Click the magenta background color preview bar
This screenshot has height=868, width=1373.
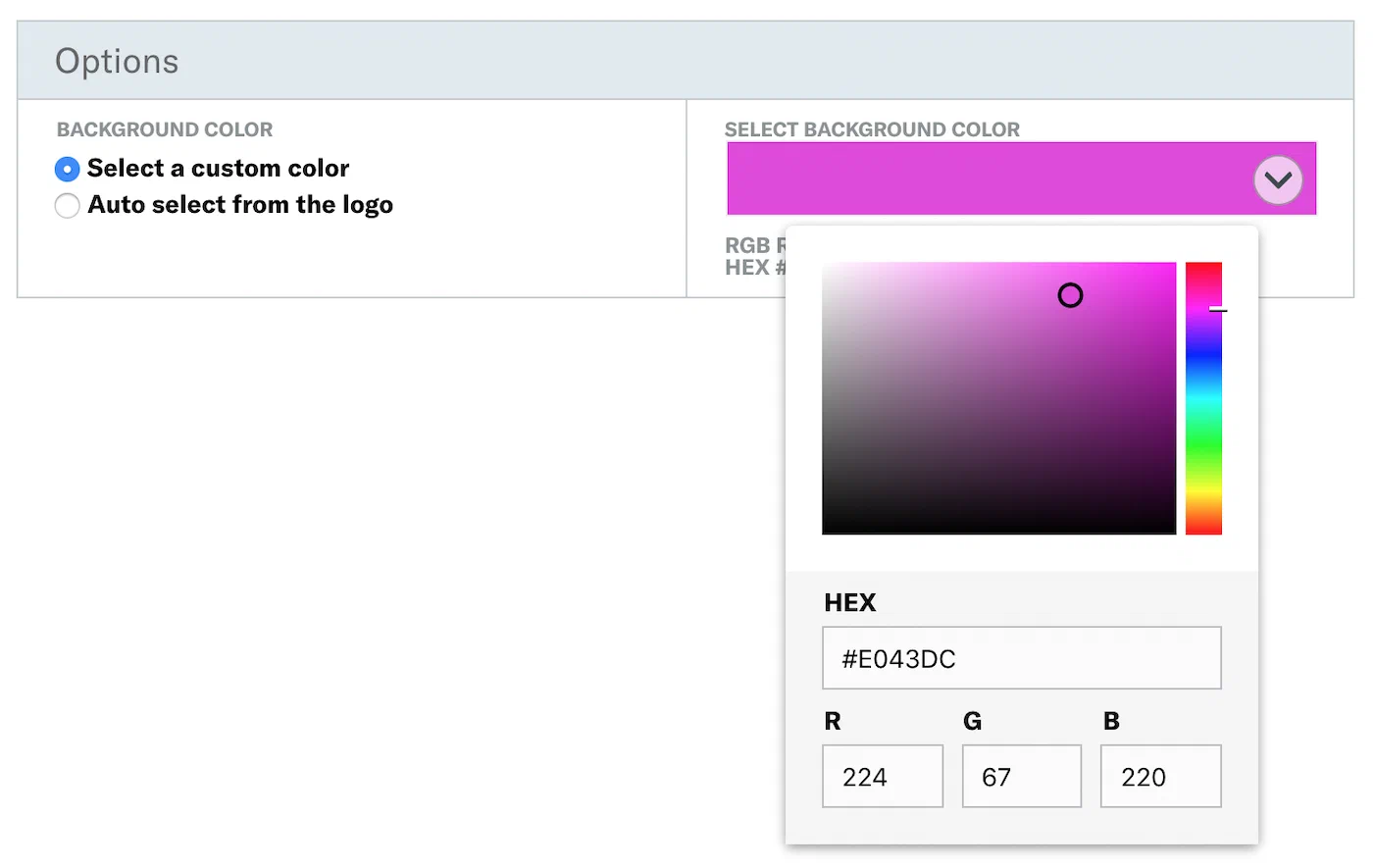point(981,179)
